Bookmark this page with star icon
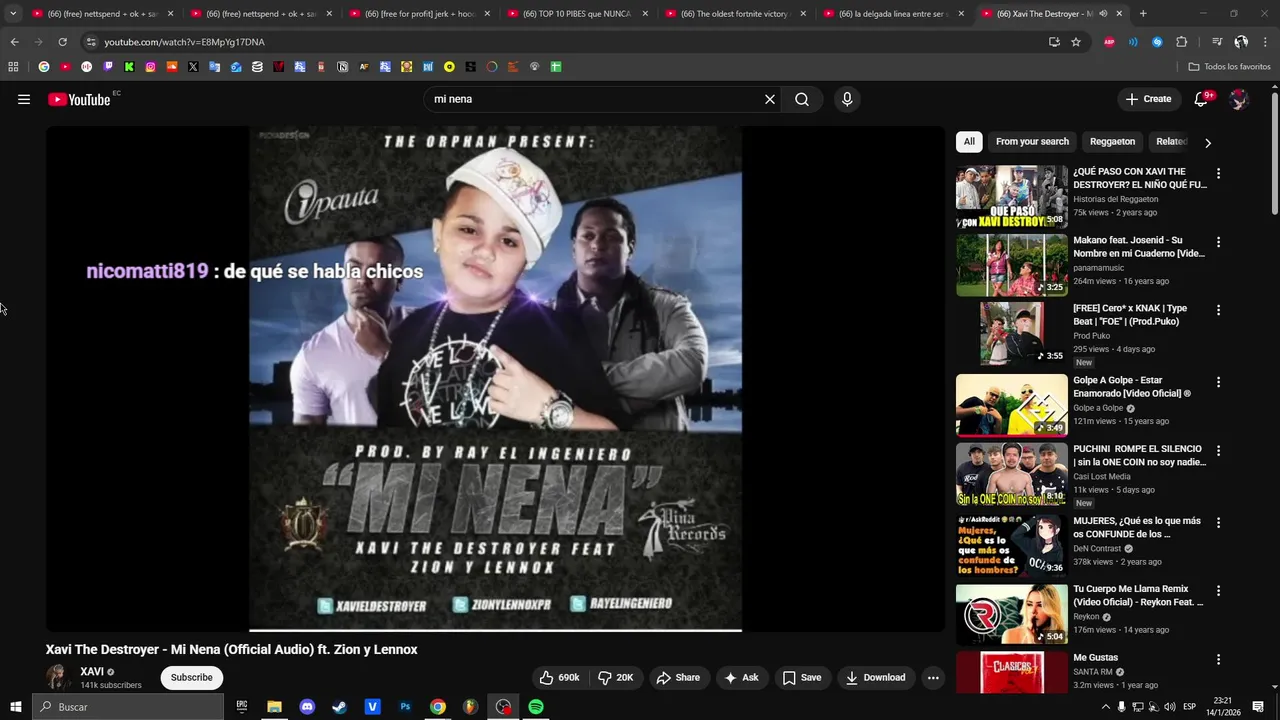Screen dimensions: 1280x720 click(1076, 42)
